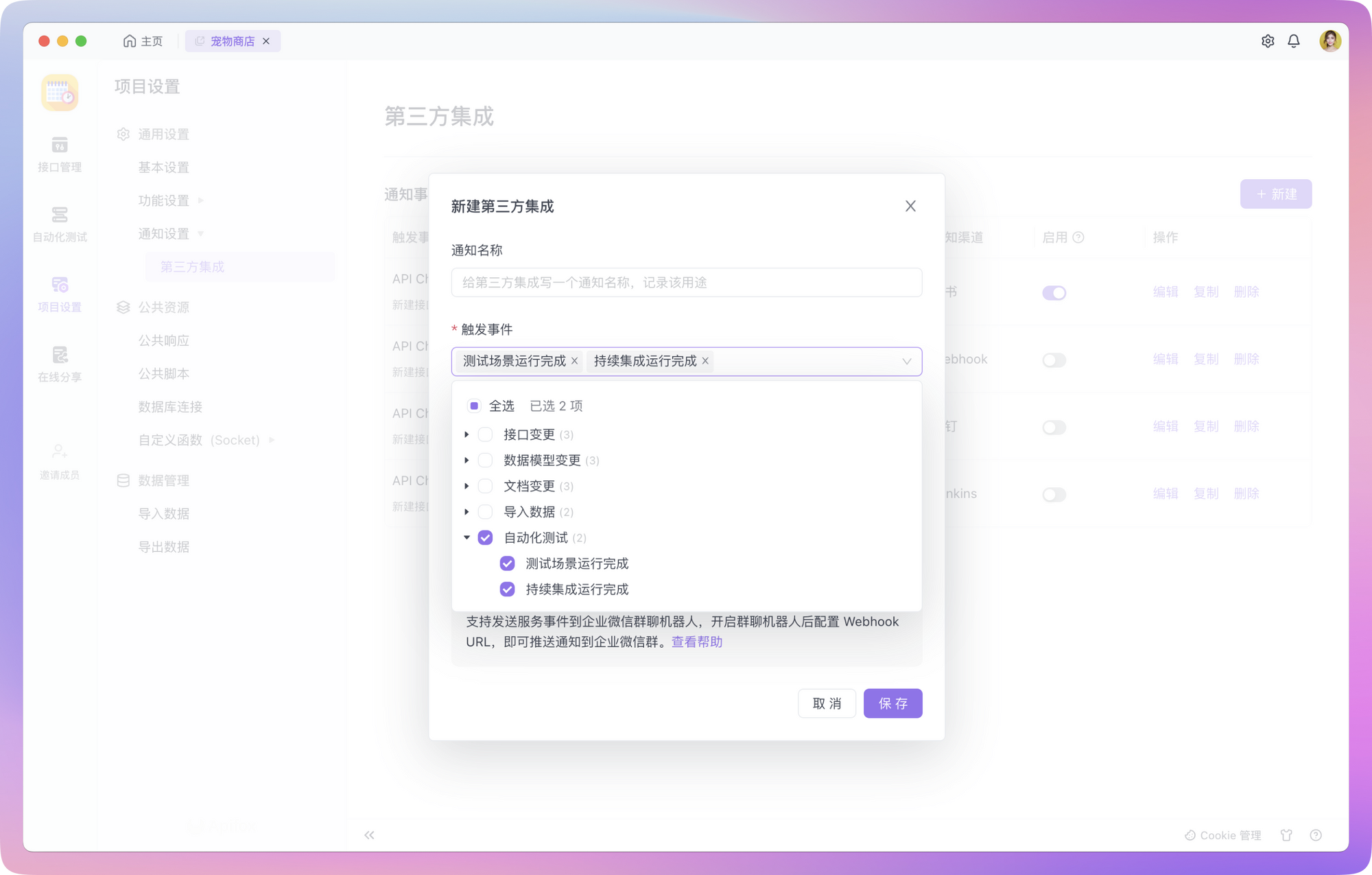Collapse the 通知设置 submenu arrow

[201, 234]
